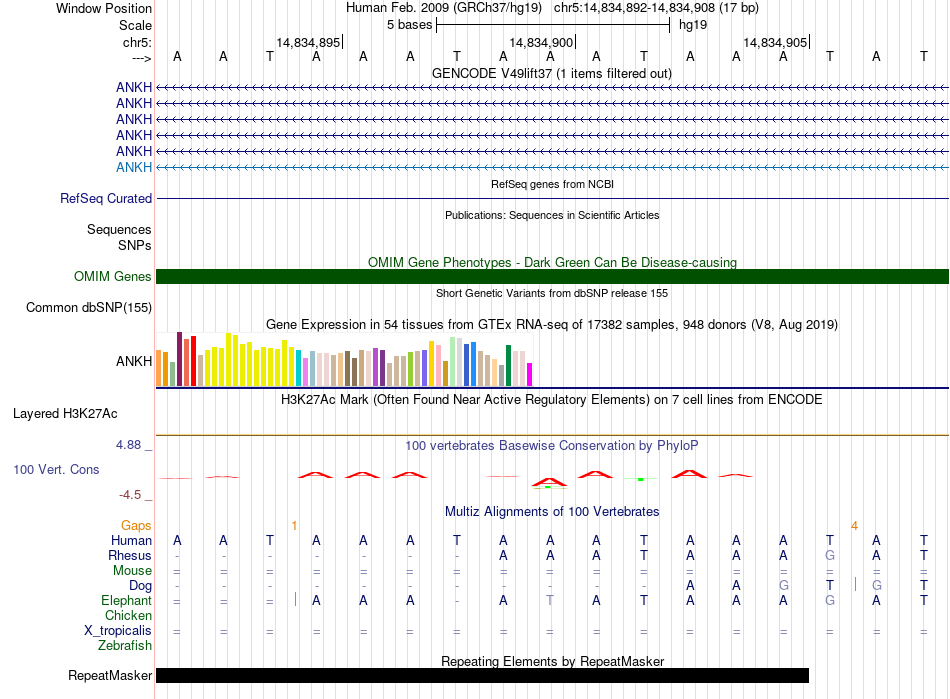Click the black RepeatMasker element bar
950x699 pixels.
point(482,676)
